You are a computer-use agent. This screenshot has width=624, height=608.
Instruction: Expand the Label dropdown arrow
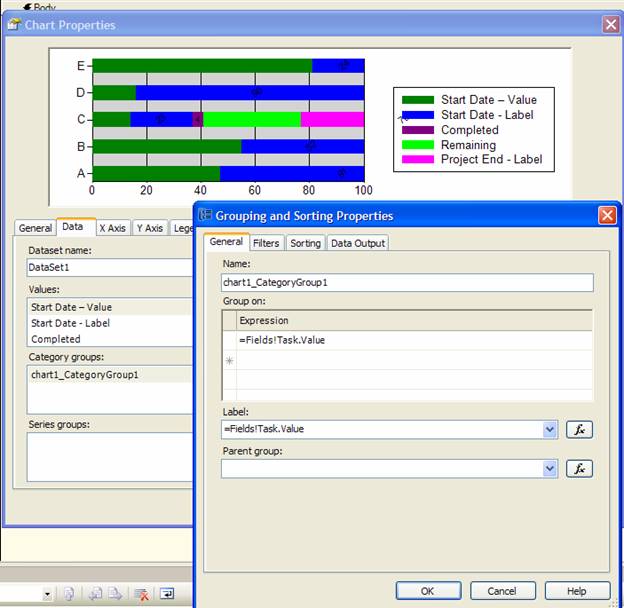tap(550, 429)
